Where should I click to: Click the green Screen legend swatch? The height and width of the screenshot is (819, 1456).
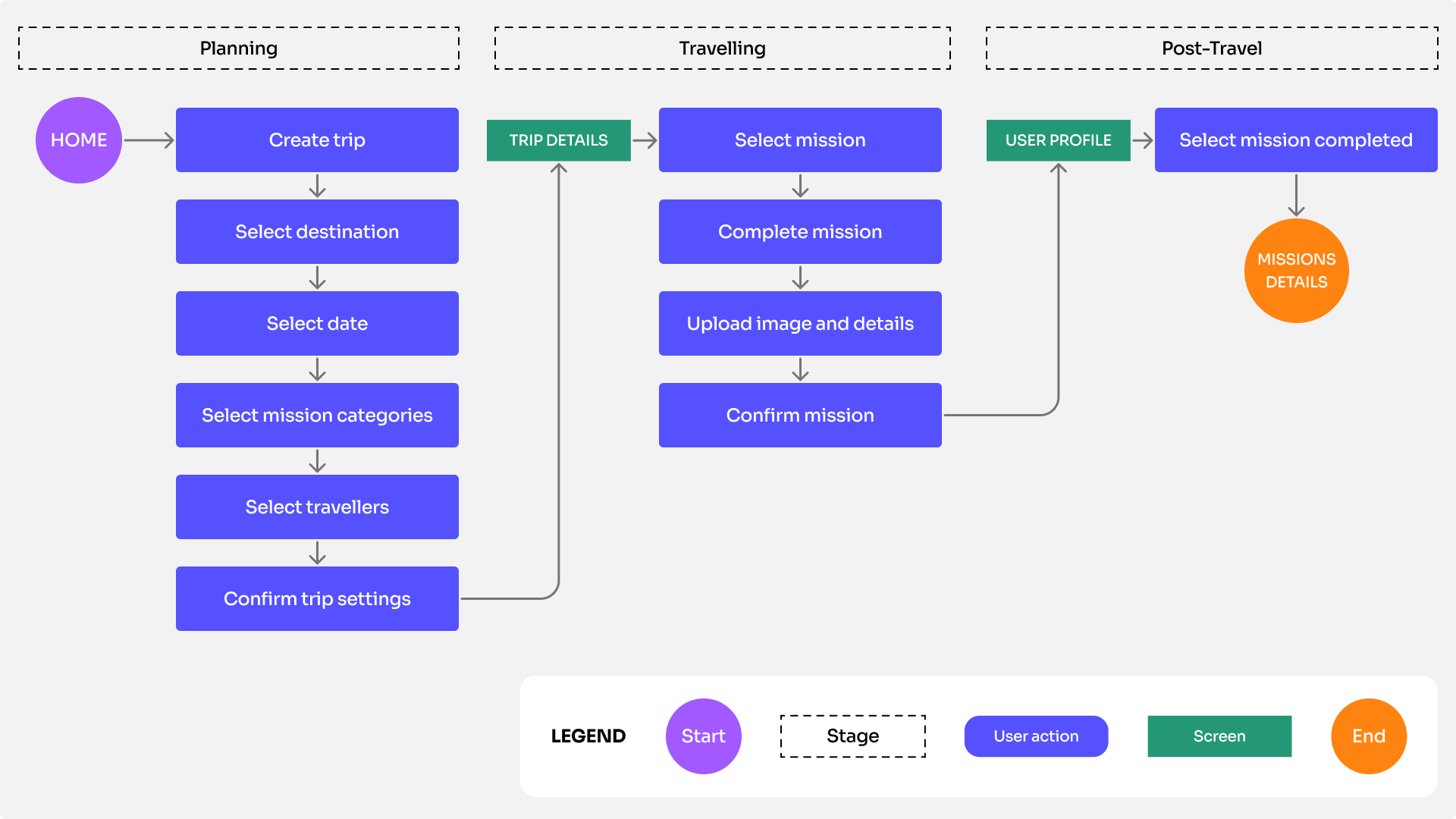click(x=1219, y=736)
